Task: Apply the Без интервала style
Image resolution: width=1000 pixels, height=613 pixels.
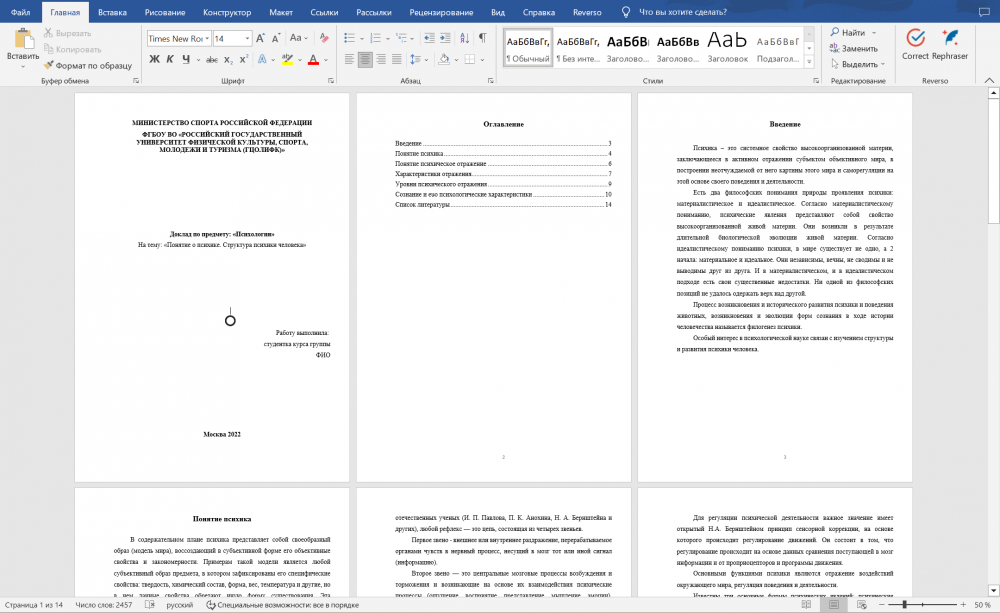Action: point(578,48)
